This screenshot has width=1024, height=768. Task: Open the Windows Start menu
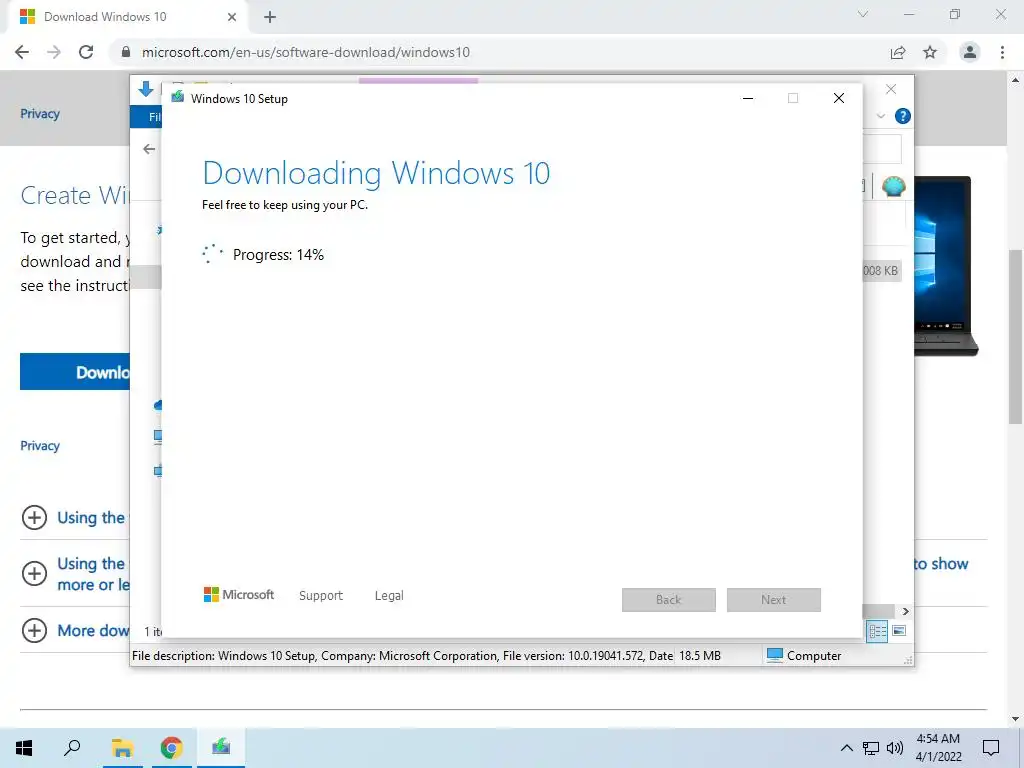[24, 748]
